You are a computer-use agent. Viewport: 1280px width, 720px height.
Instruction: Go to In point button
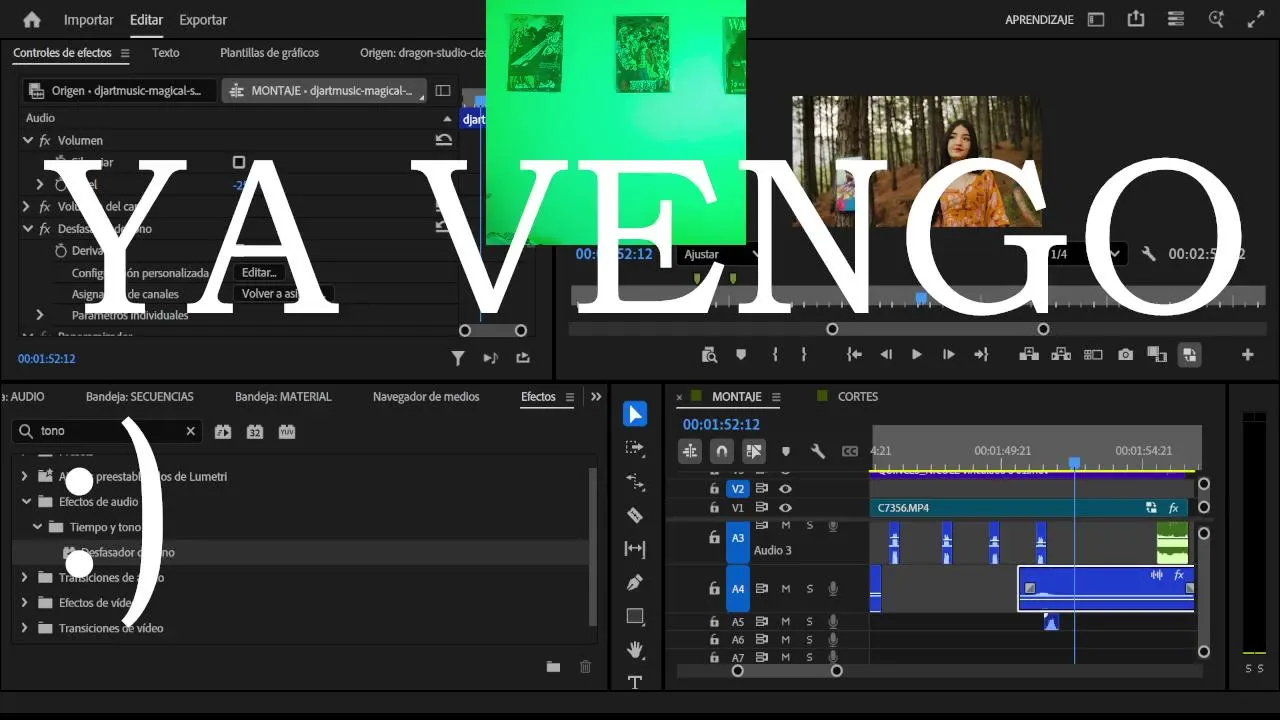click(854, 354)
